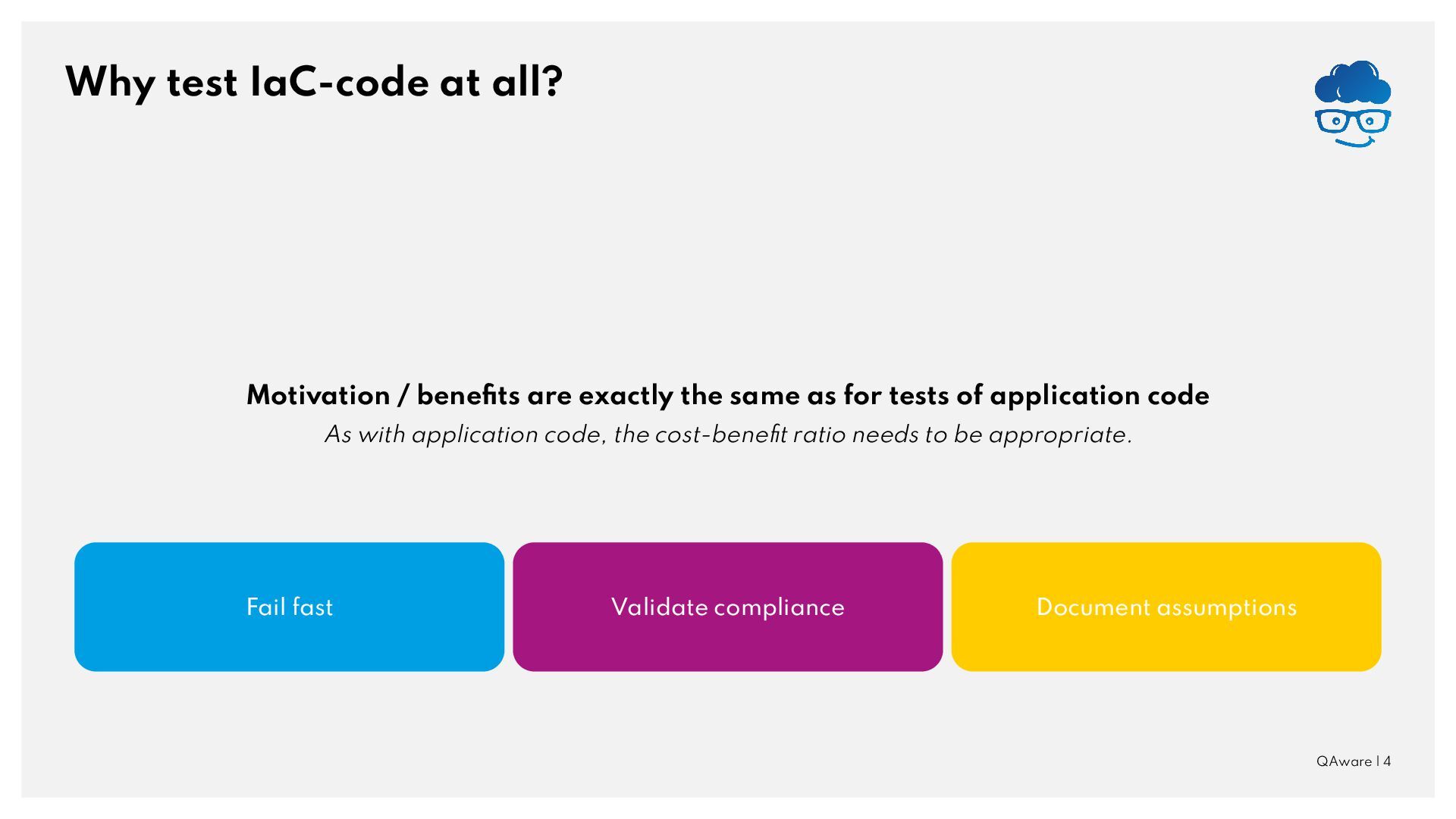Click the word 'IaC-code' in the title

[339, 82]
